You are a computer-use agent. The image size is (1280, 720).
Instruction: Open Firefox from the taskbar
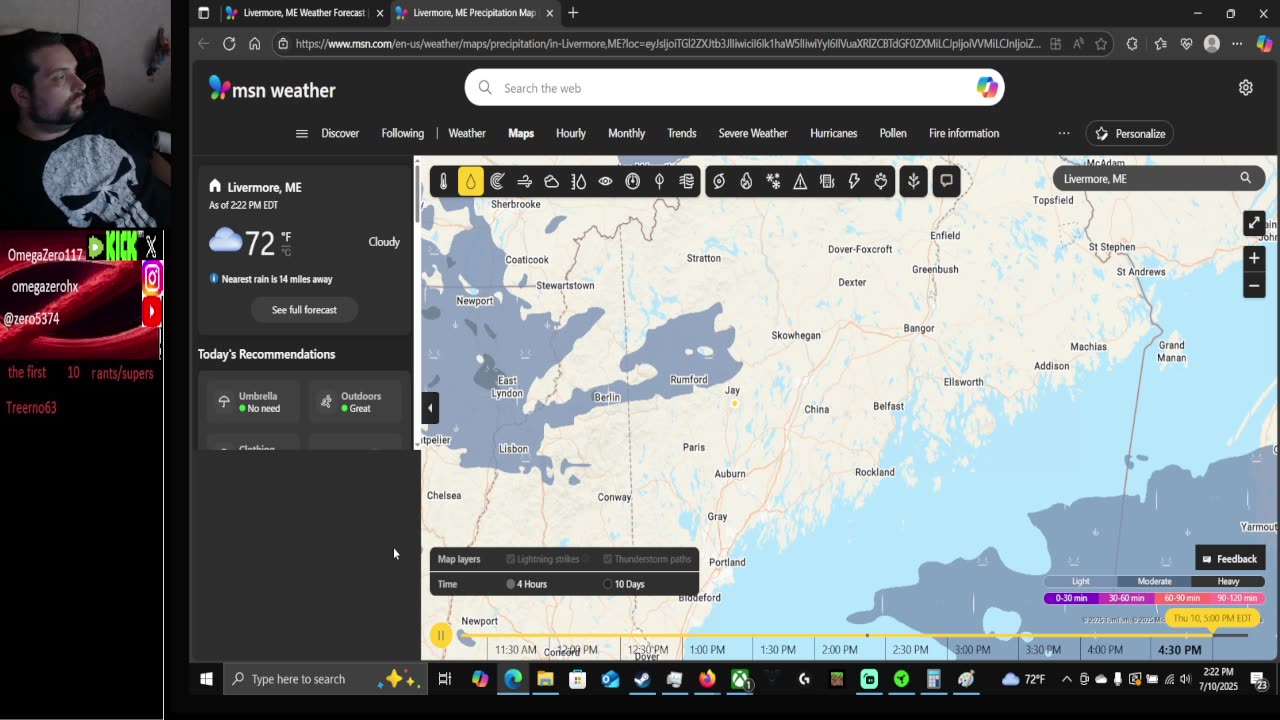pos(707,679)
